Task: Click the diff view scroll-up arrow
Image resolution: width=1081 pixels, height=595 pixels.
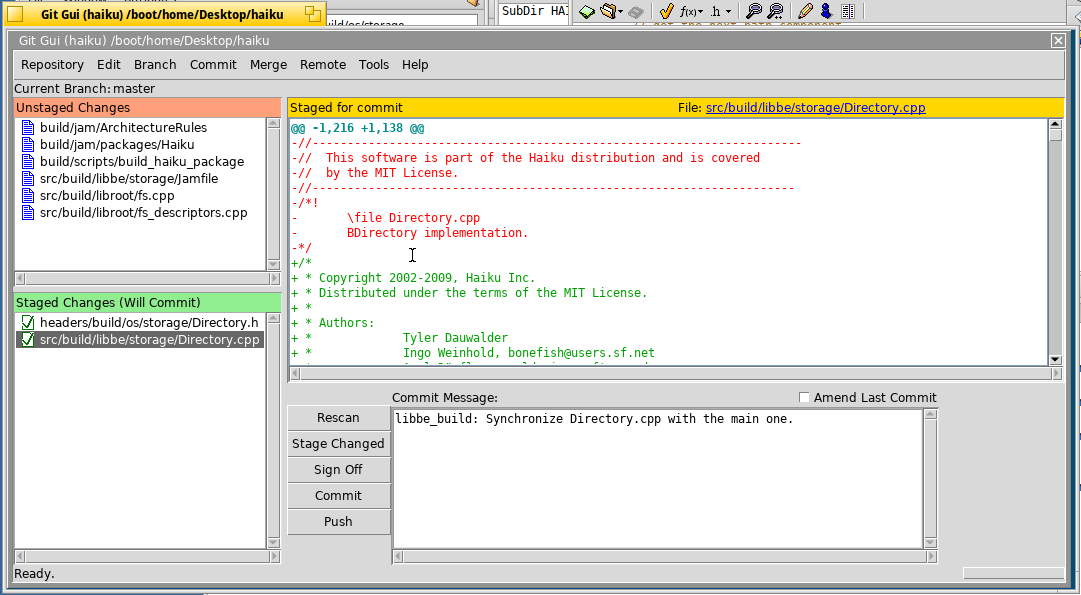Action: tap(1055, 124)
